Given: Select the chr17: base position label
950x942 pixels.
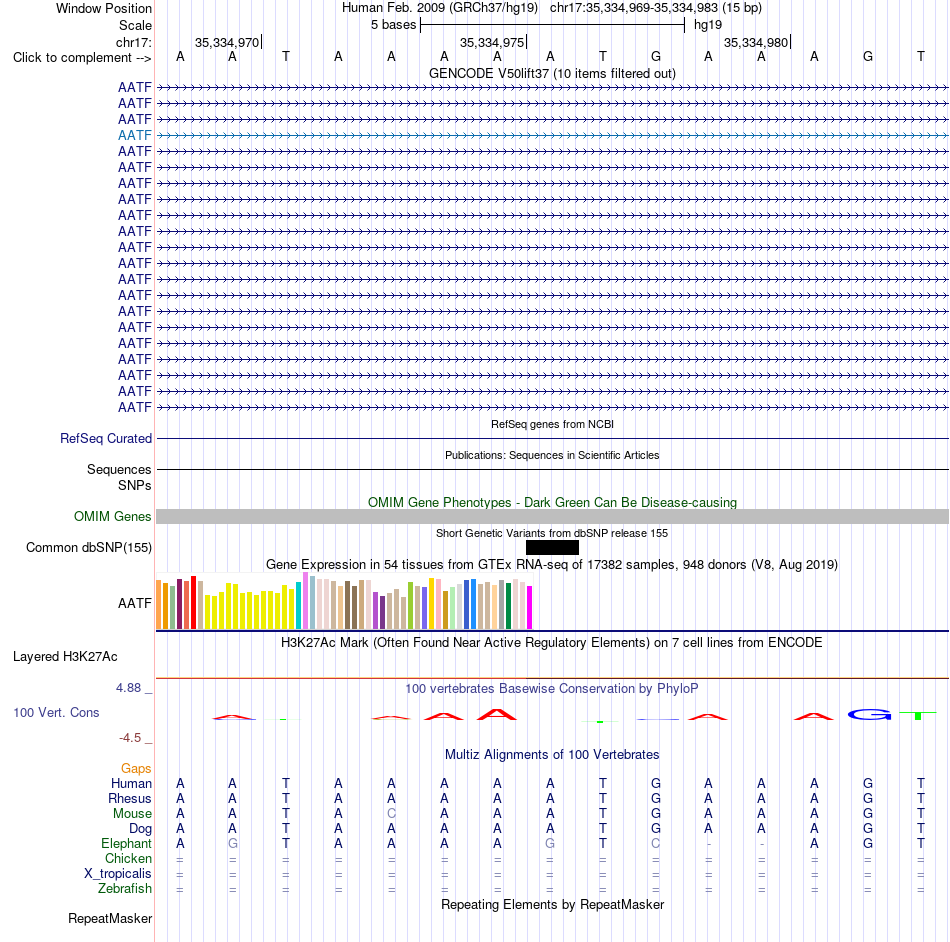Looking at the screenshot, I should (133, 42).
